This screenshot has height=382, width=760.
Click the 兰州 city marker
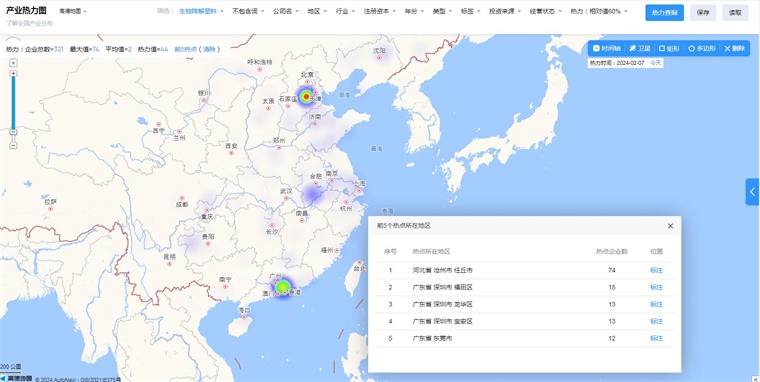click(179, 131)
